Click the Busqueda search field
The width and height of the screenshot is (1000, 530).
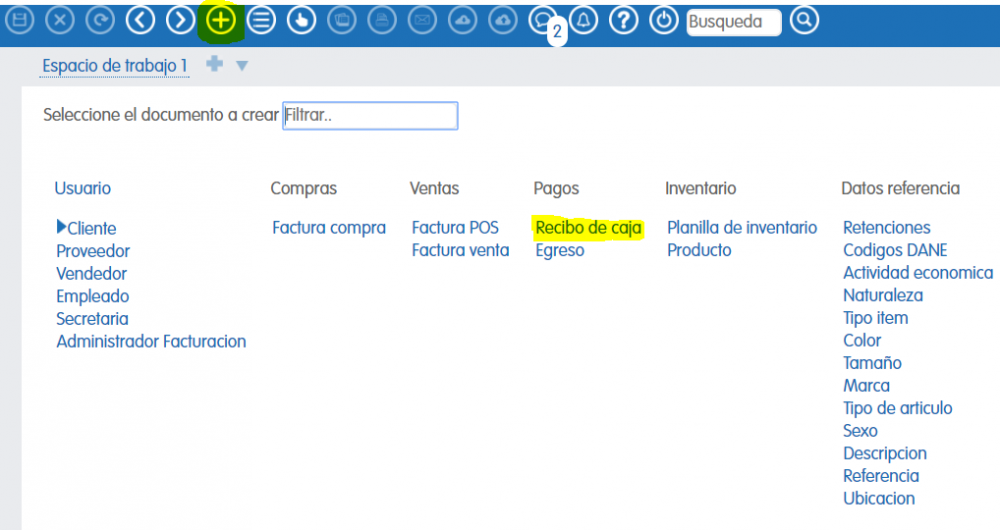click(x=733, y=22)
